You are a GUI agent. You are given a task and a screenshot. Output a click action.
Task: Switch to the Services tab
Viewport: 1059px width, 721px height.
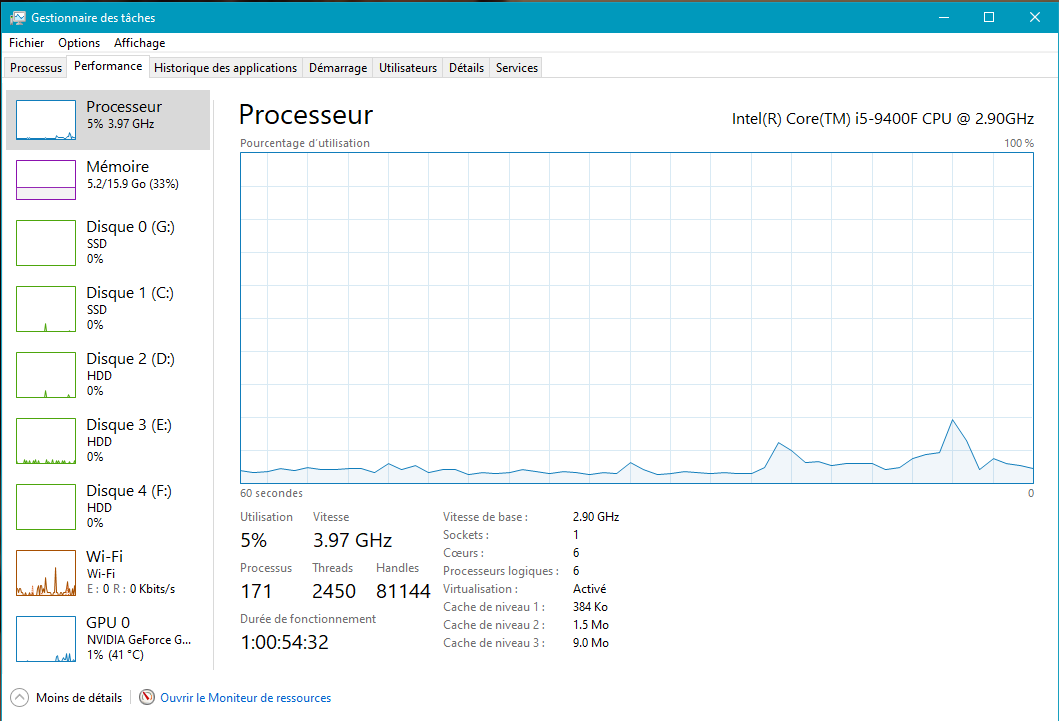[517, 68]
